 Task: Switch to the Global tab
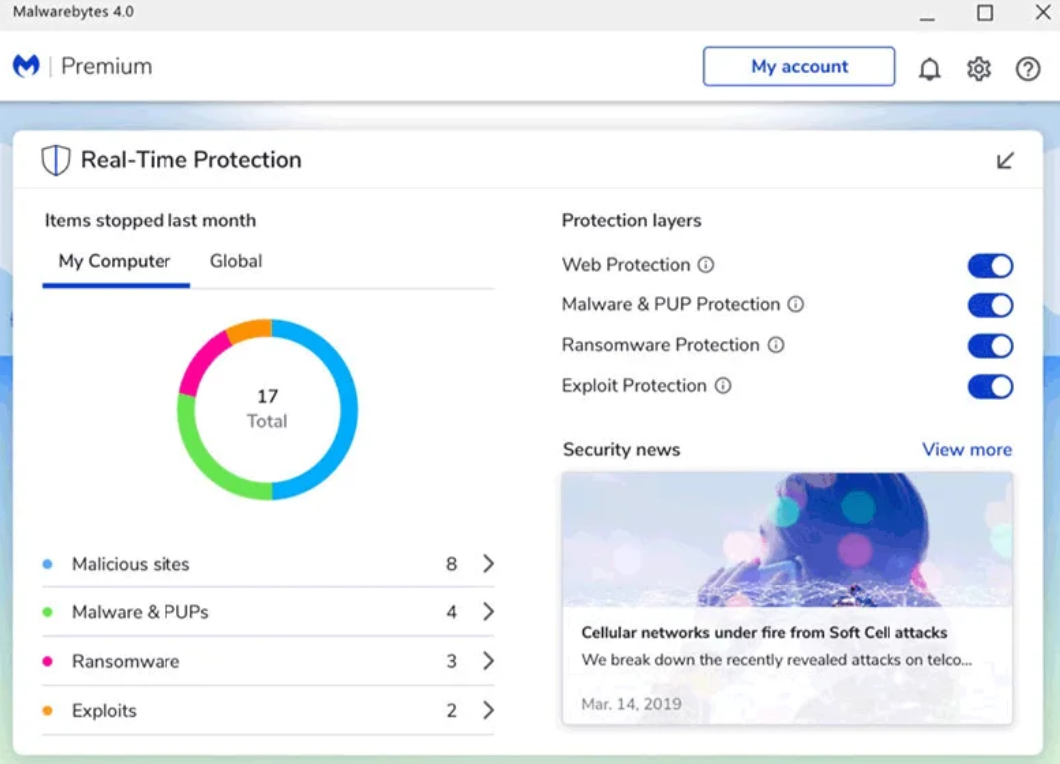click(236, 262)
